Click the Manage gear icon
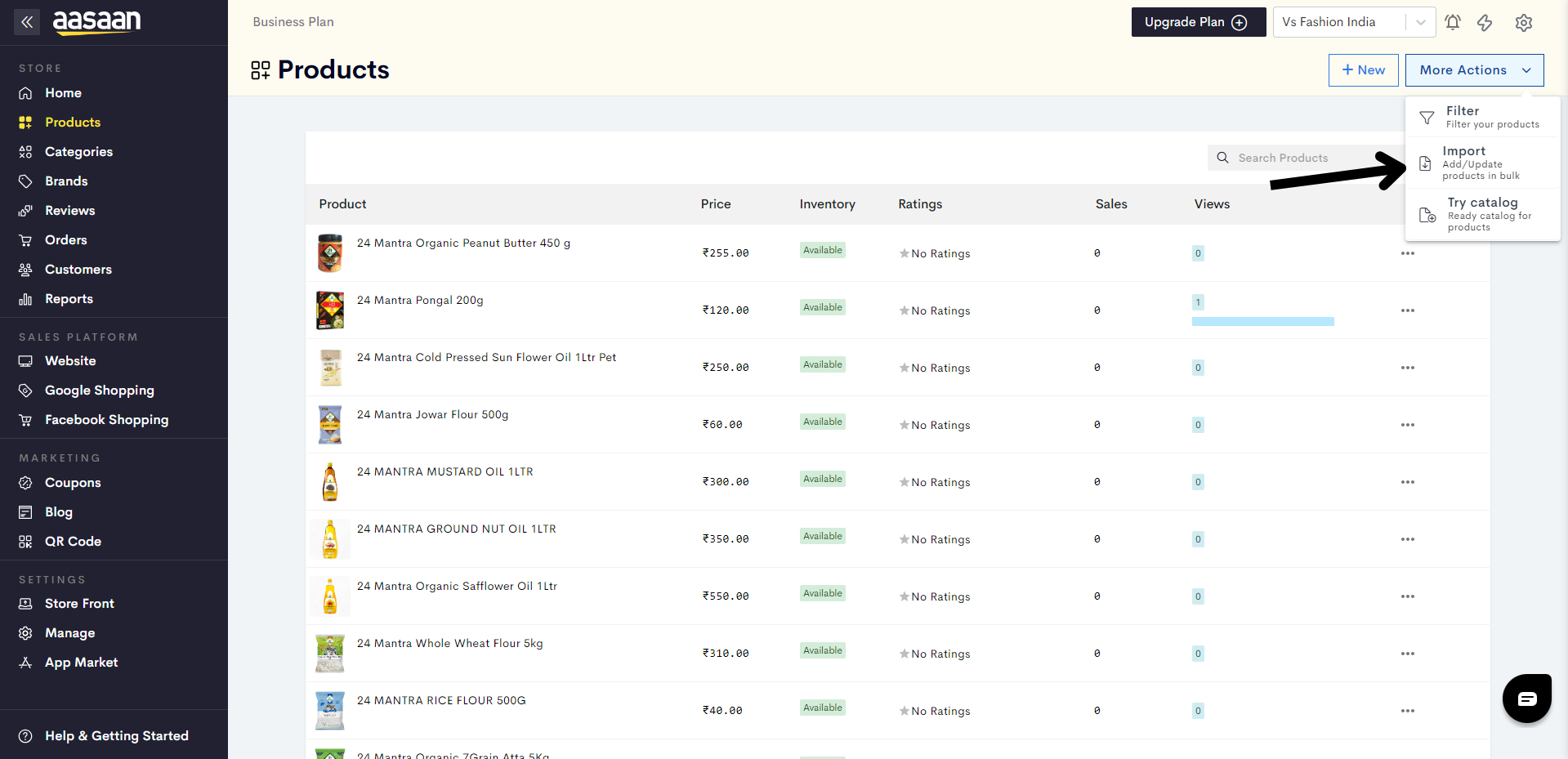Screen dimensions: 1568x759 point(25,633)
